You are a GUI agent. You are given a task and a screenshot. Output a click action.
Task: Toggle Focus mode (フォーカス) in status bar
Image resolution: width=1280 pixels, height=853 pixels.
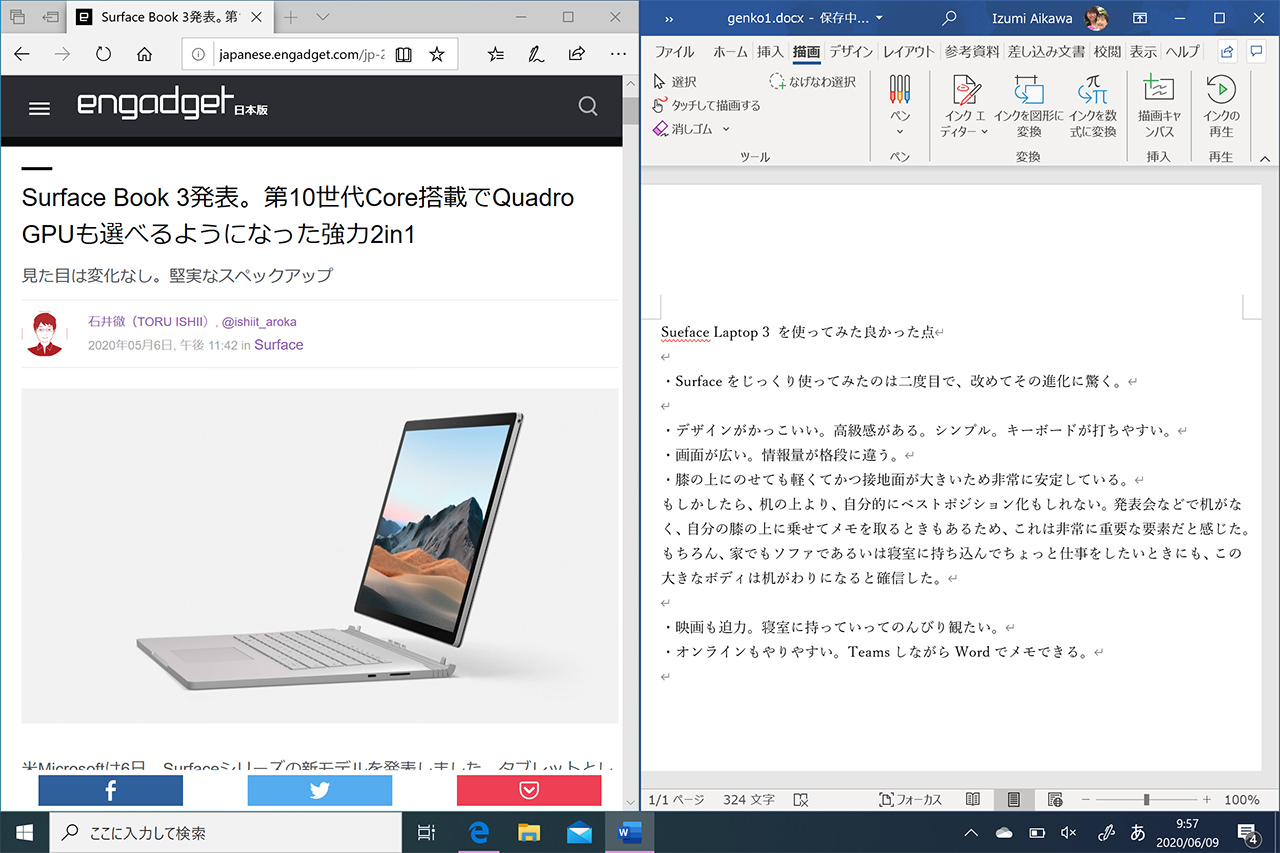tap(910, 800)
